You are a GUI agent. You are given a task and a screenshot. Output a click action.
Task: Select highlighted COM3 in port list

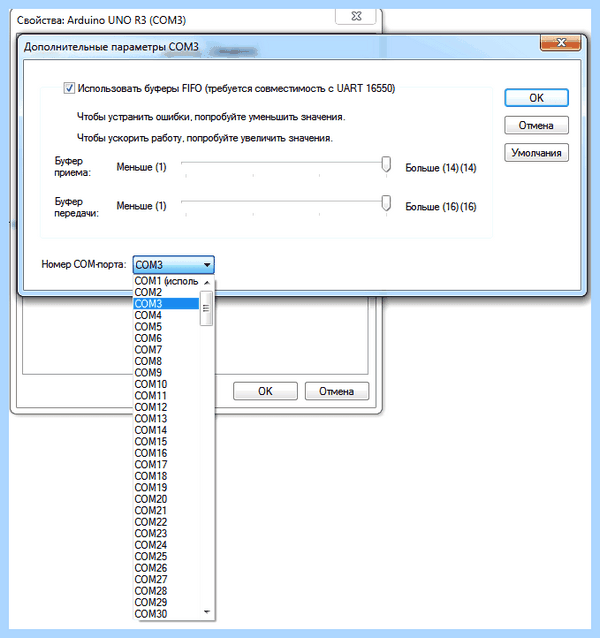point(166,304)
